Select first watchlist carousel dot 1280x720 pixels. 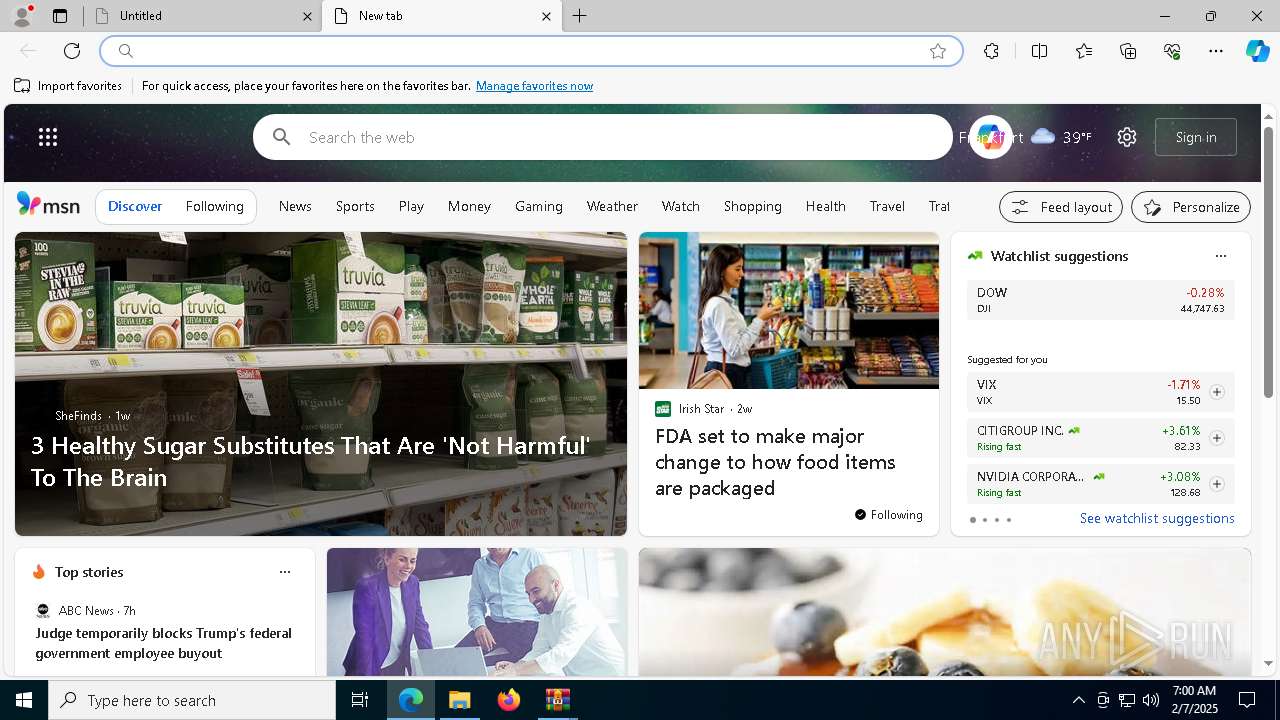[972, 520]
